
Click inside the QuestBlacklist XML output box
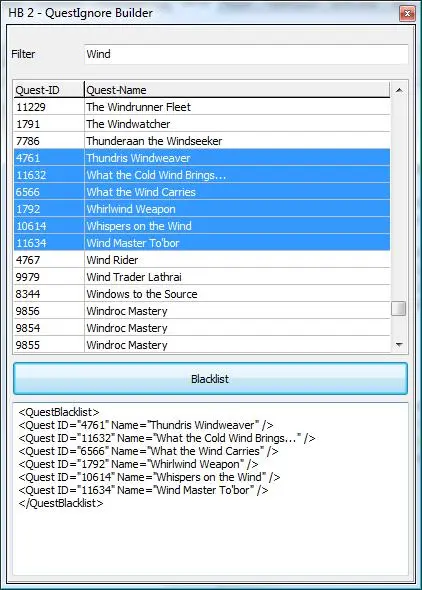(x=211, y=488)
